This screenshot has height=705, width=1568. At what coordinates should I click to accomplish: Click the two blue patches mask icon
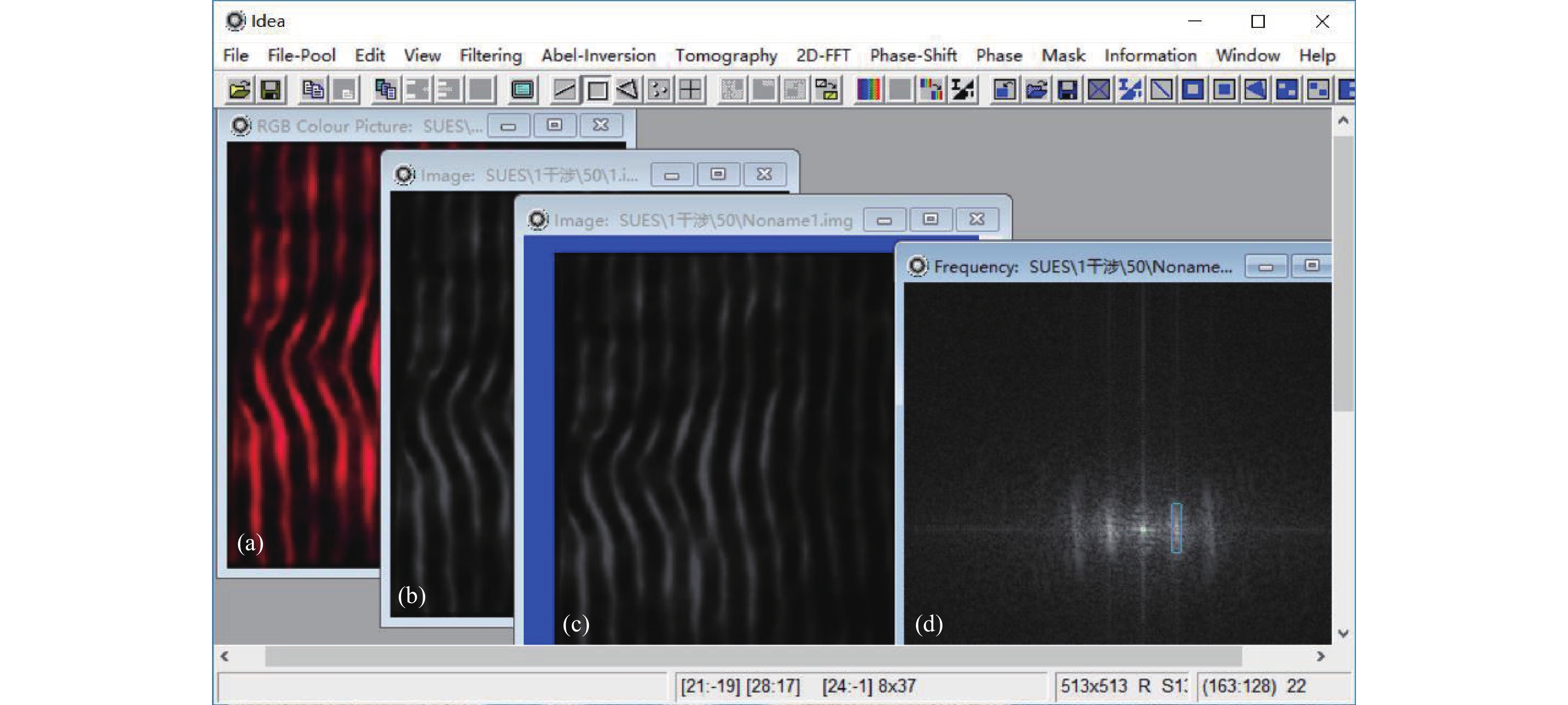(1318, 90)
